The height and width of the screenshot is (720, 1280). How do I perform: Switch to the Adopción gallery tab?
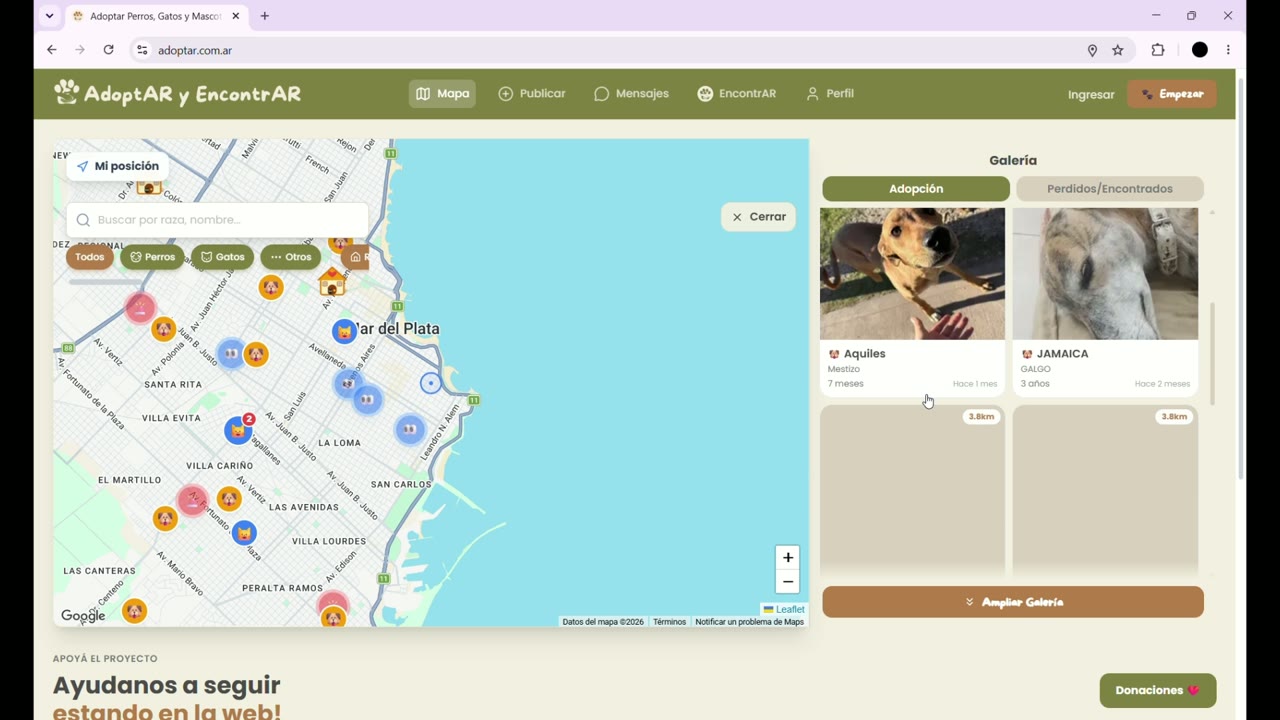(916, 189)
